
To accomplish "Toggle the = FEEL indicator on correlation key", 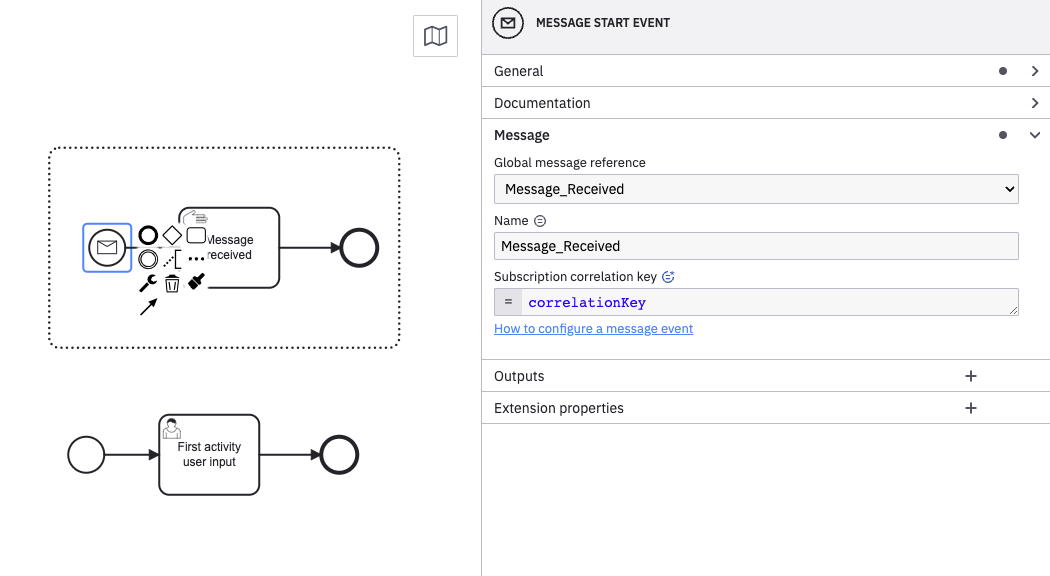I will pyautogui.click(x=505, y=301).
